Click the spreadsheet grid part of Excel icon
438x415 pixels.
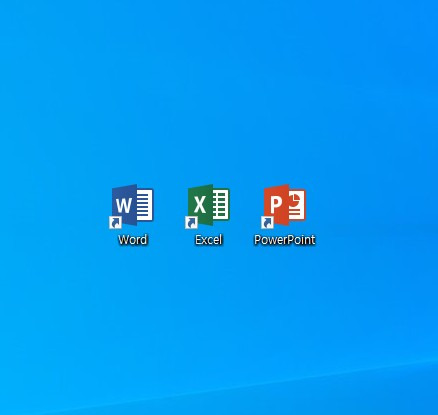tap(221, 205)
